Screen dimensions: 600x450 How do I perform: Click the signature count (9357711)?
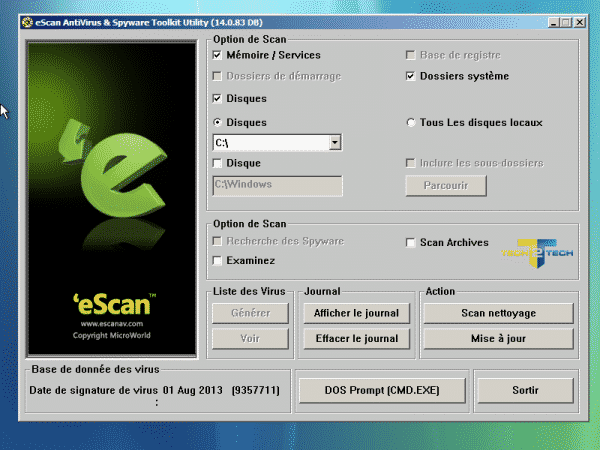(x=256, y=390)
